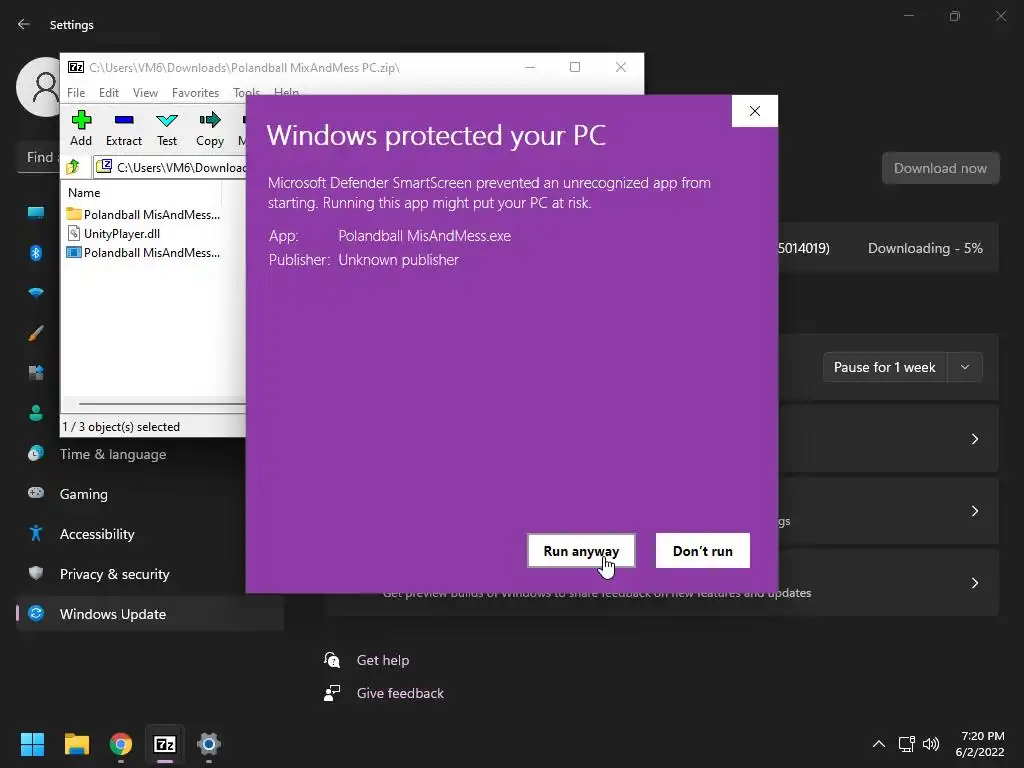Open the Give feedback link
Viewport: 1024px width, 768px height.
[400, 693]
